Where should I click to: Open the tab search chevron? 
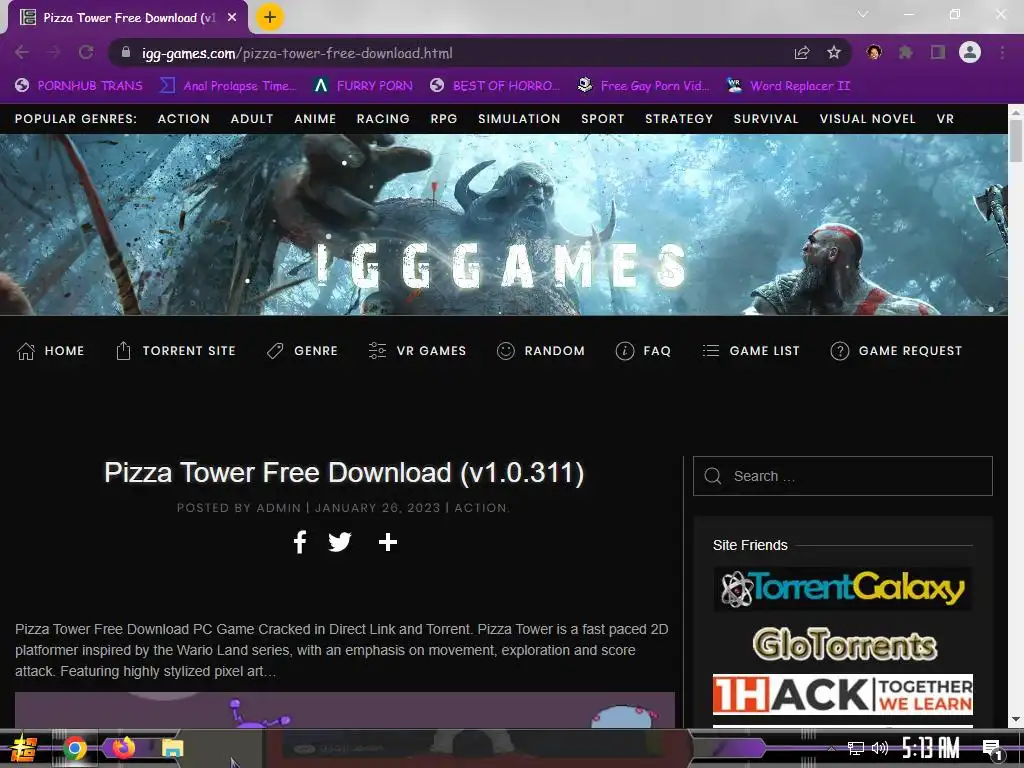click(863, 14)
